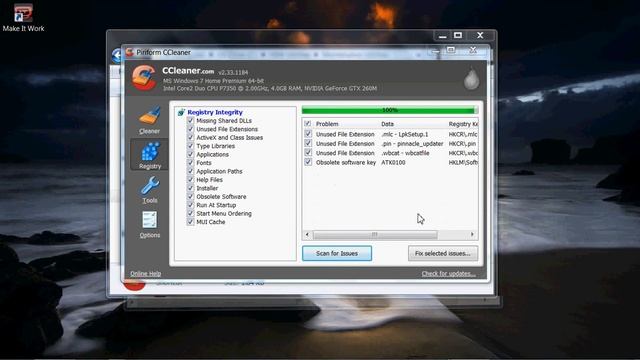
Task: Open the Online Help link
Action: tap(145, 273)
